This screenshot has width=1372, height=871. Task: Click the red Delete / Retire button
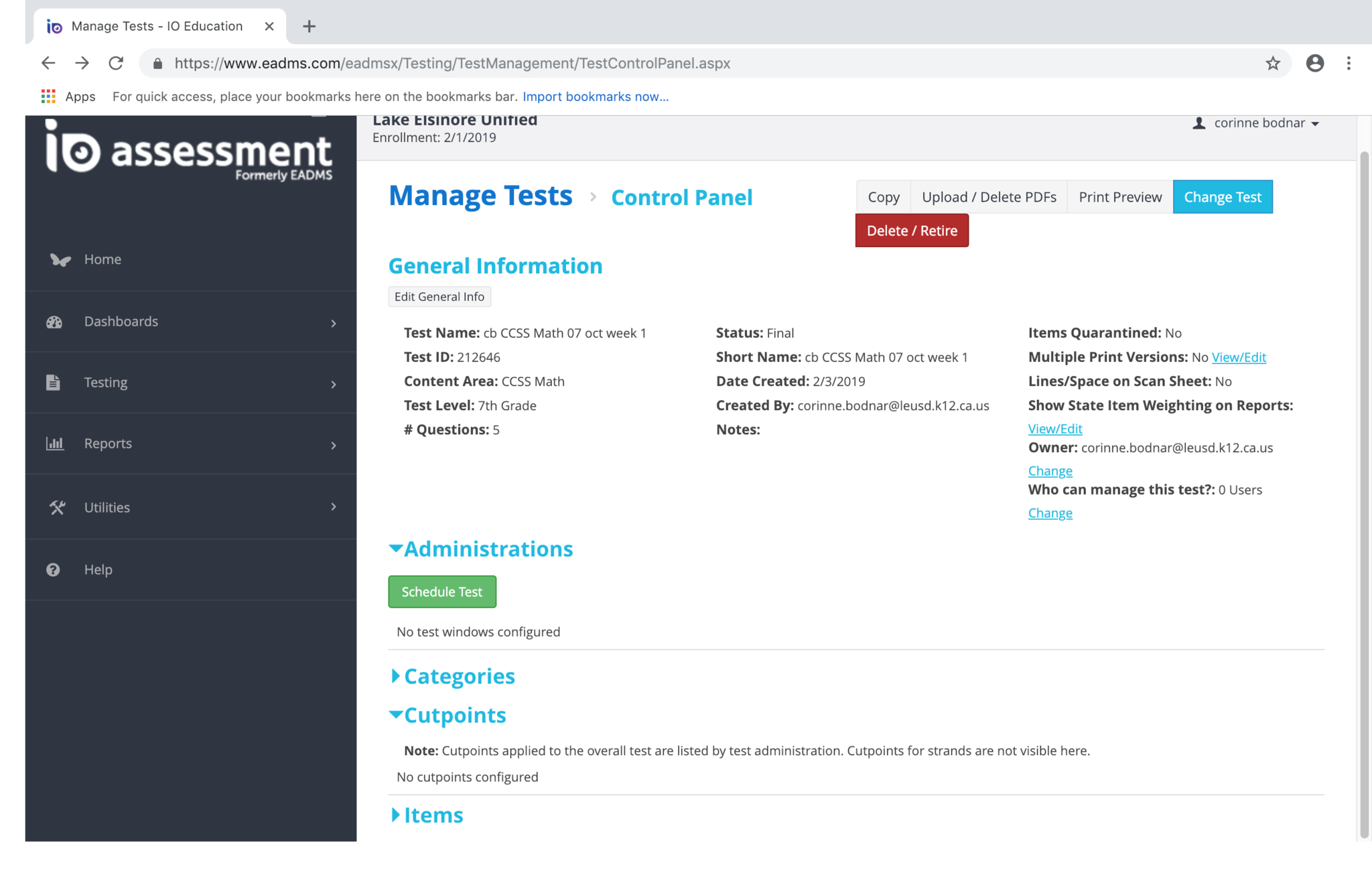pyautogui.click(x=912, y=230)
